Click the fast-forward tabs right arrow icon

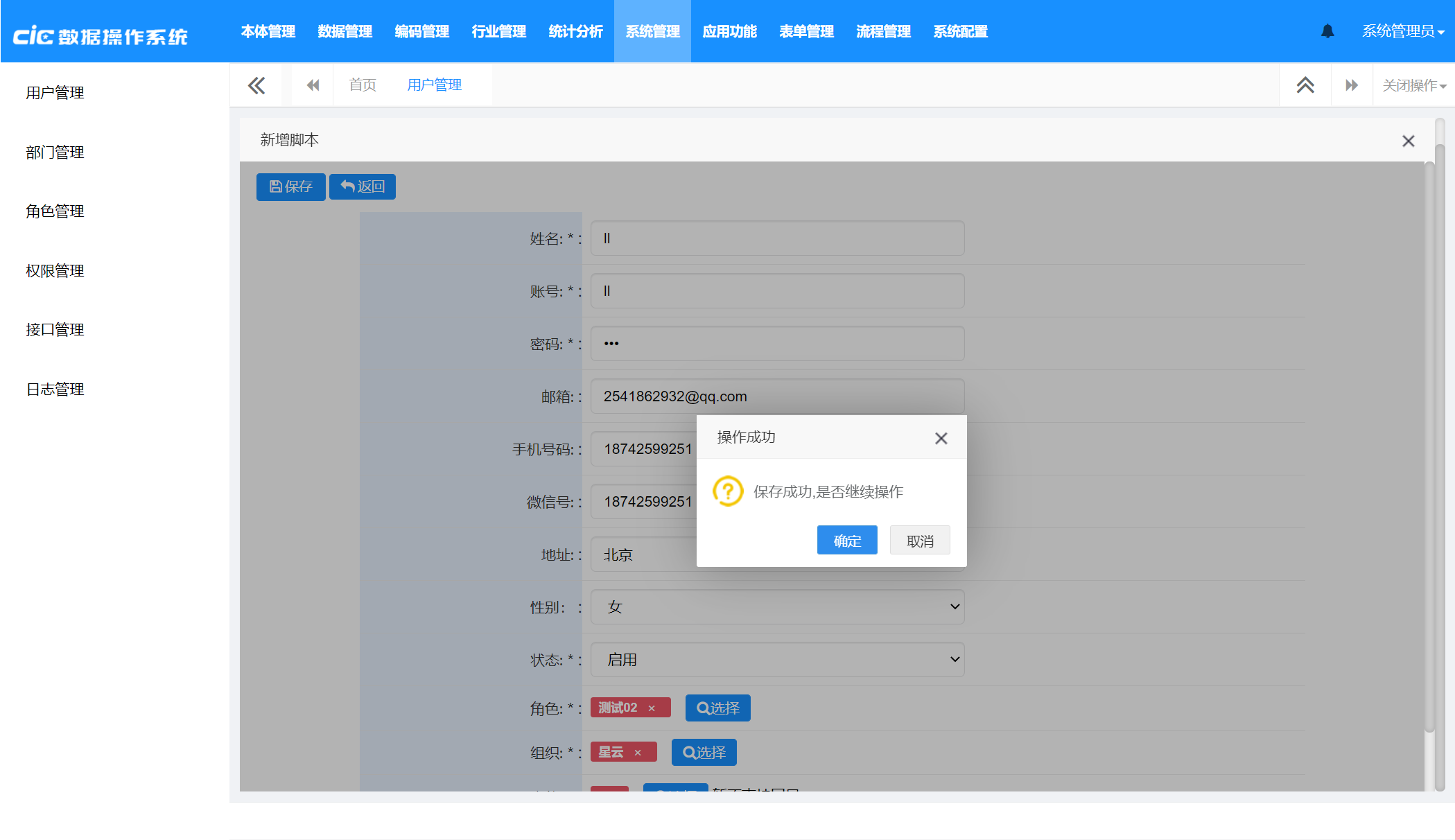click(x=1351, y=85)
